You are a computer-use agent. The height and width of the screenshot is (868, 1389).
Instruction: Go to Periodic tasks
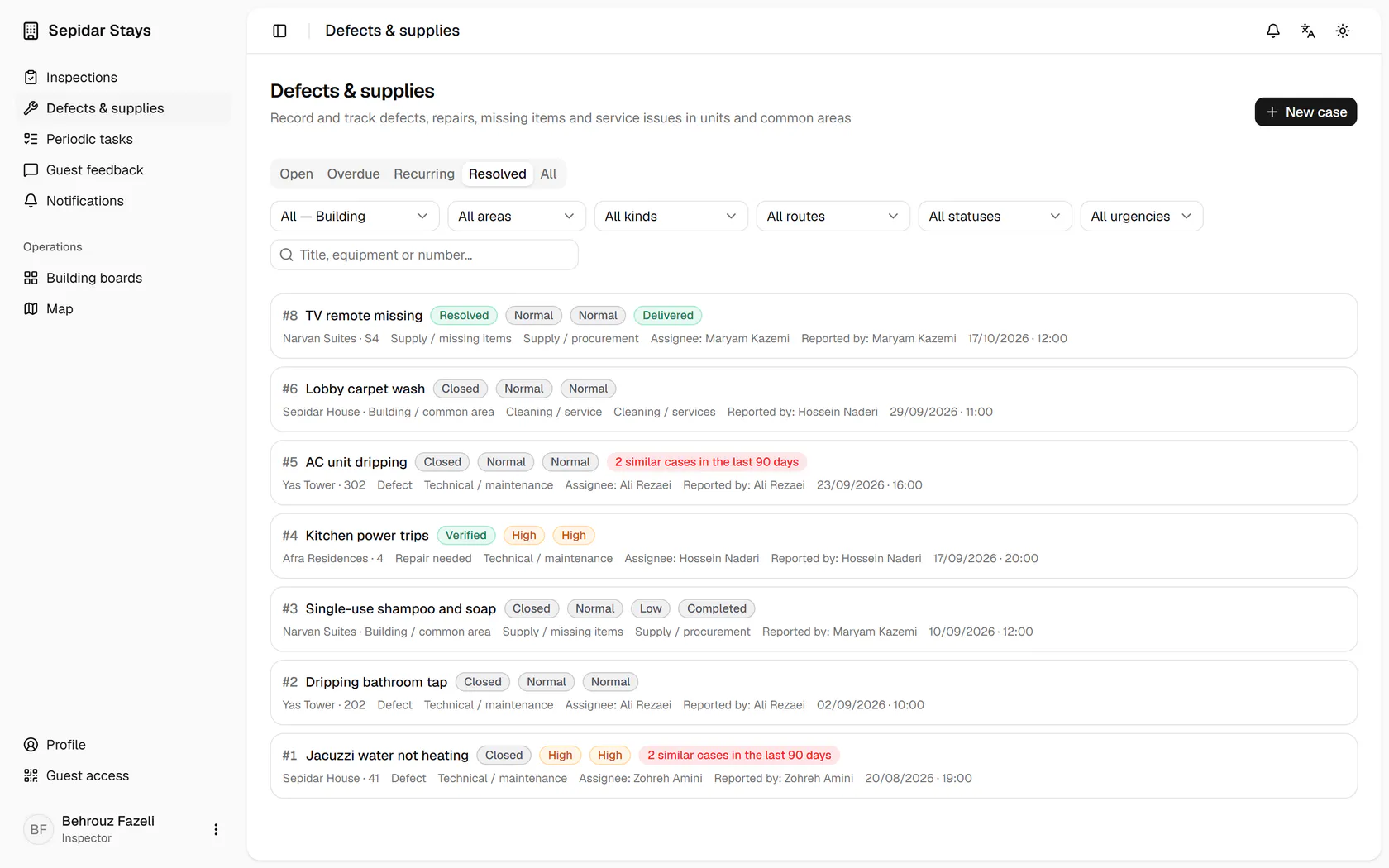point(124,139)
